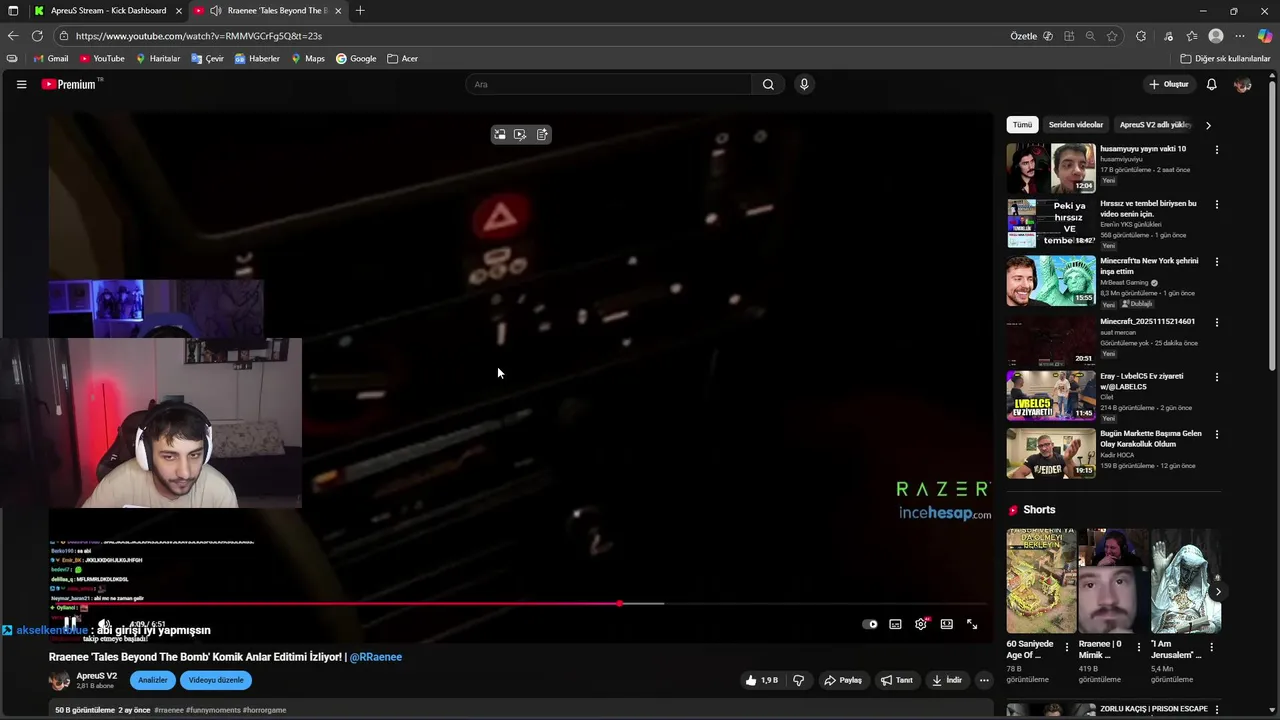Like the video with the thumbs-up button
This screenshot has height=720, width=1280.
[761, 680]
